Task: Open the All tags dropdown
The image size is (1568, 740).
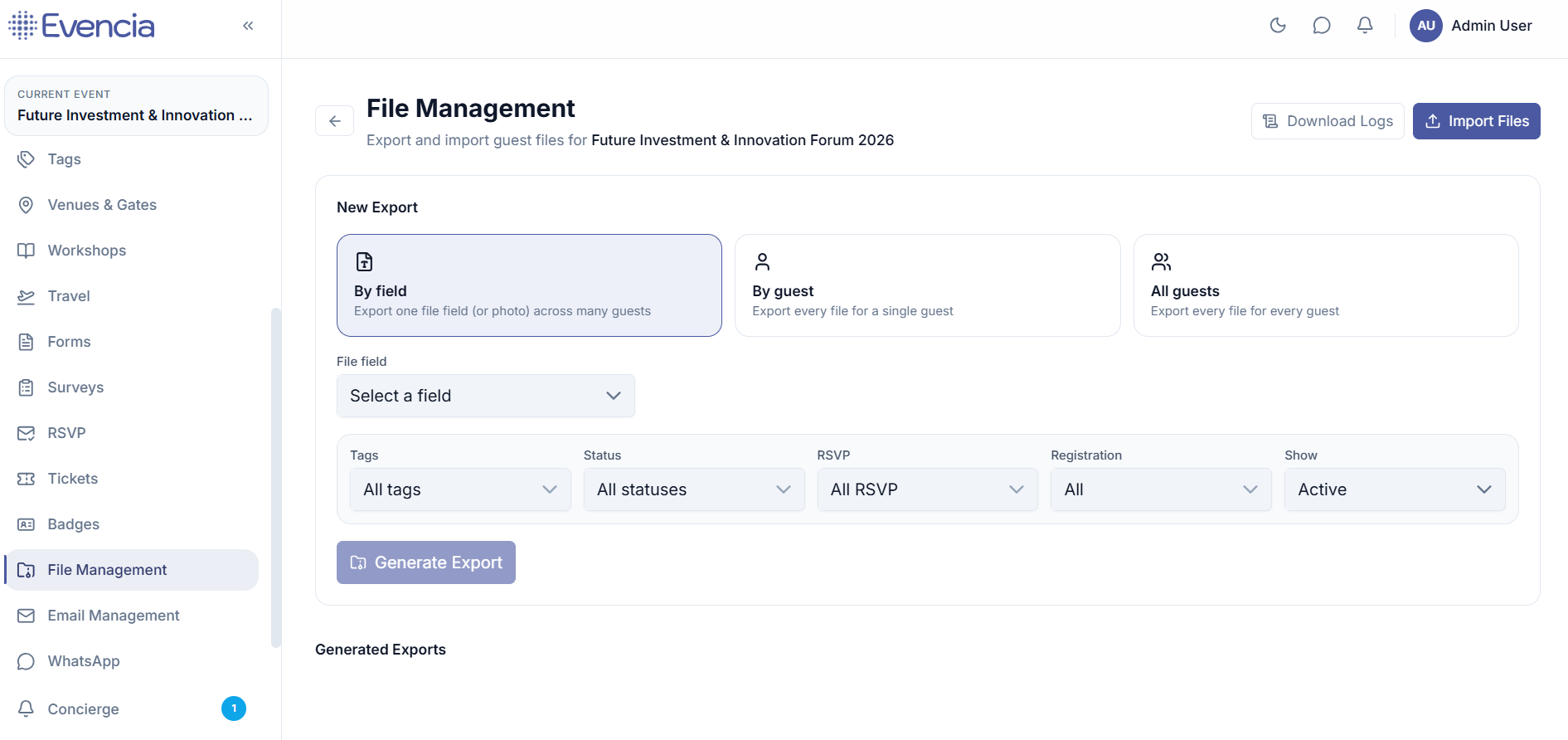Action: coord(460,489)
